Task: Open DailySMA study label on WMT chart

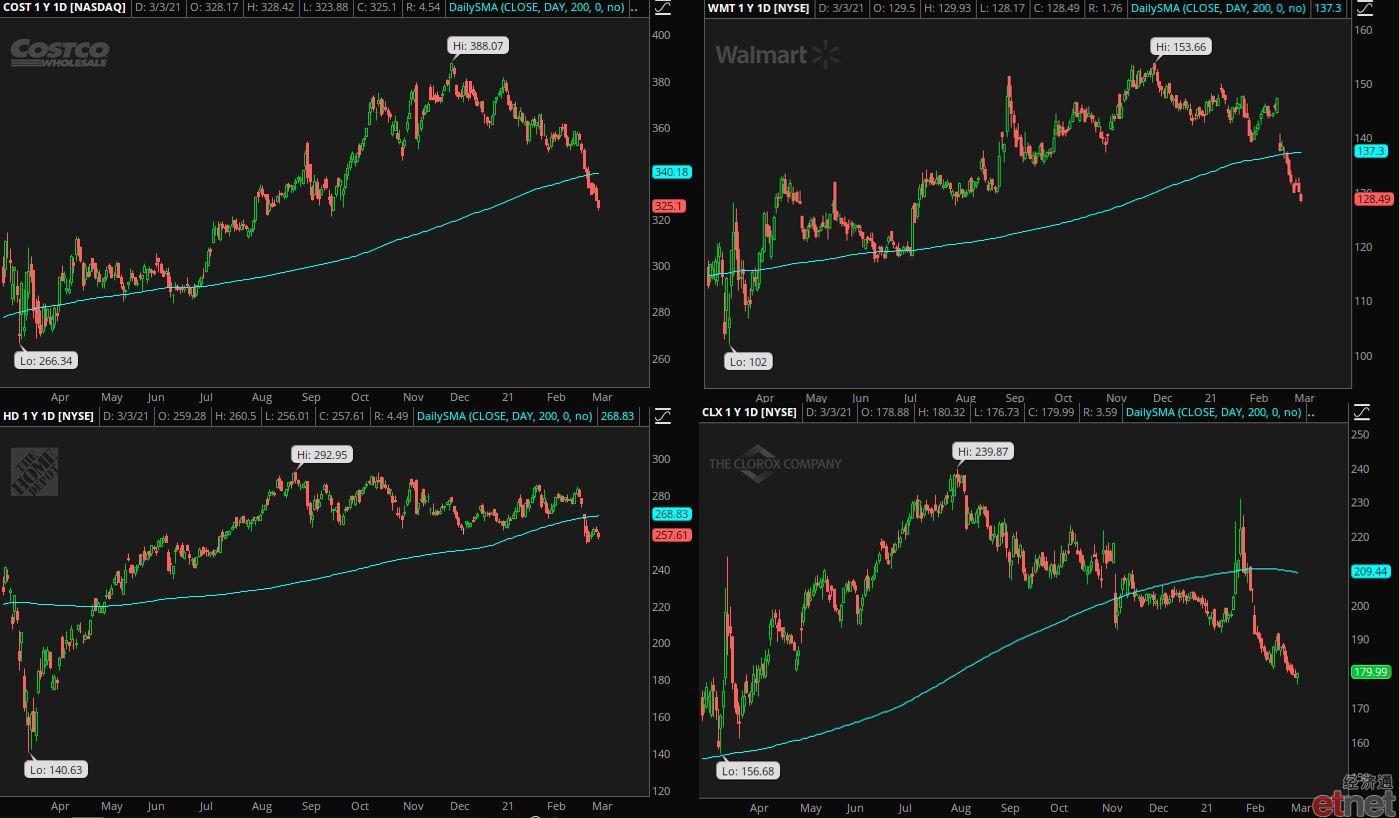Action: 1218,8
